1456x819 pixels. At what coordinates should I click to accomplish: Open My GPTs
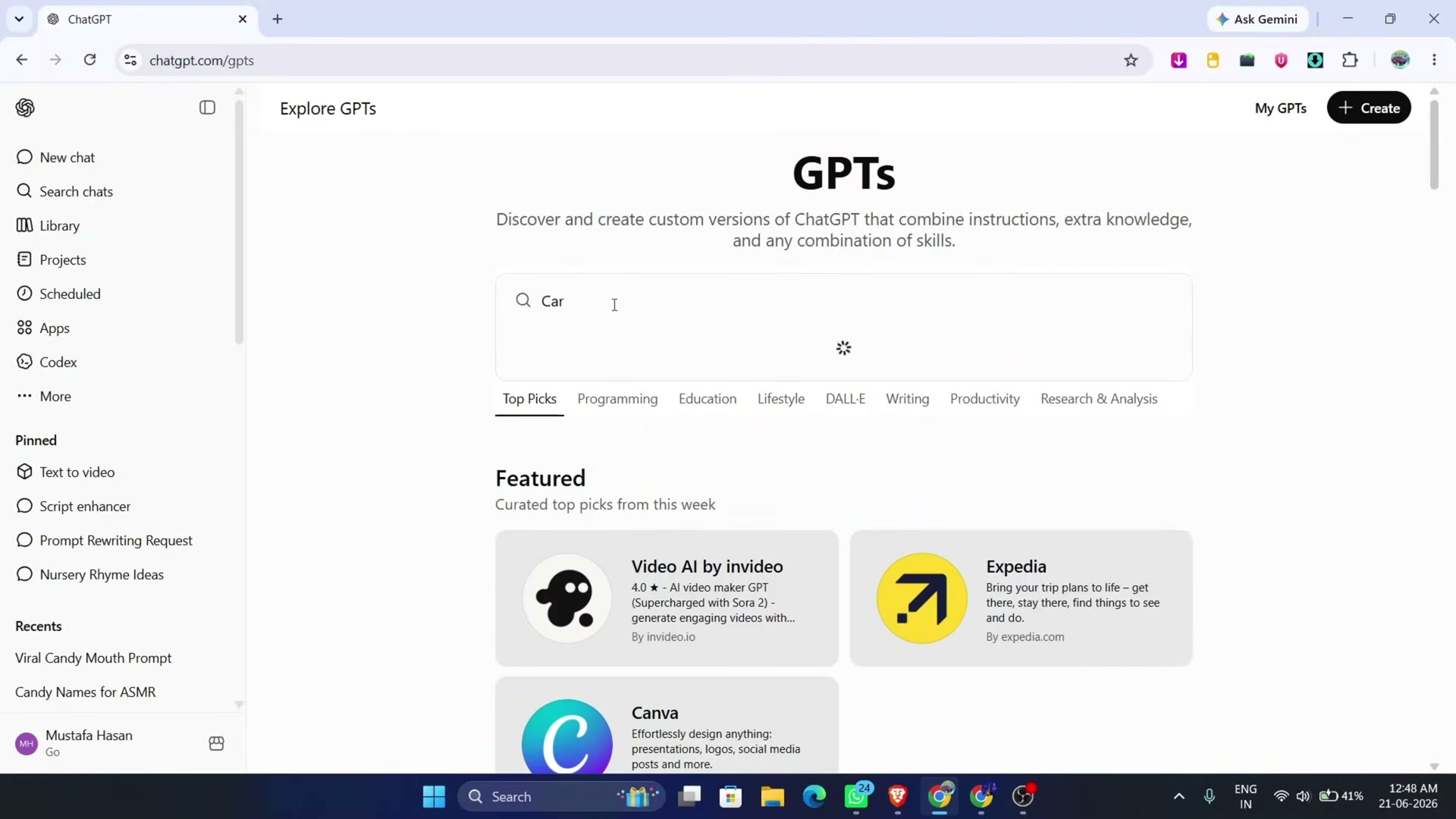(x=1280, y=108)
